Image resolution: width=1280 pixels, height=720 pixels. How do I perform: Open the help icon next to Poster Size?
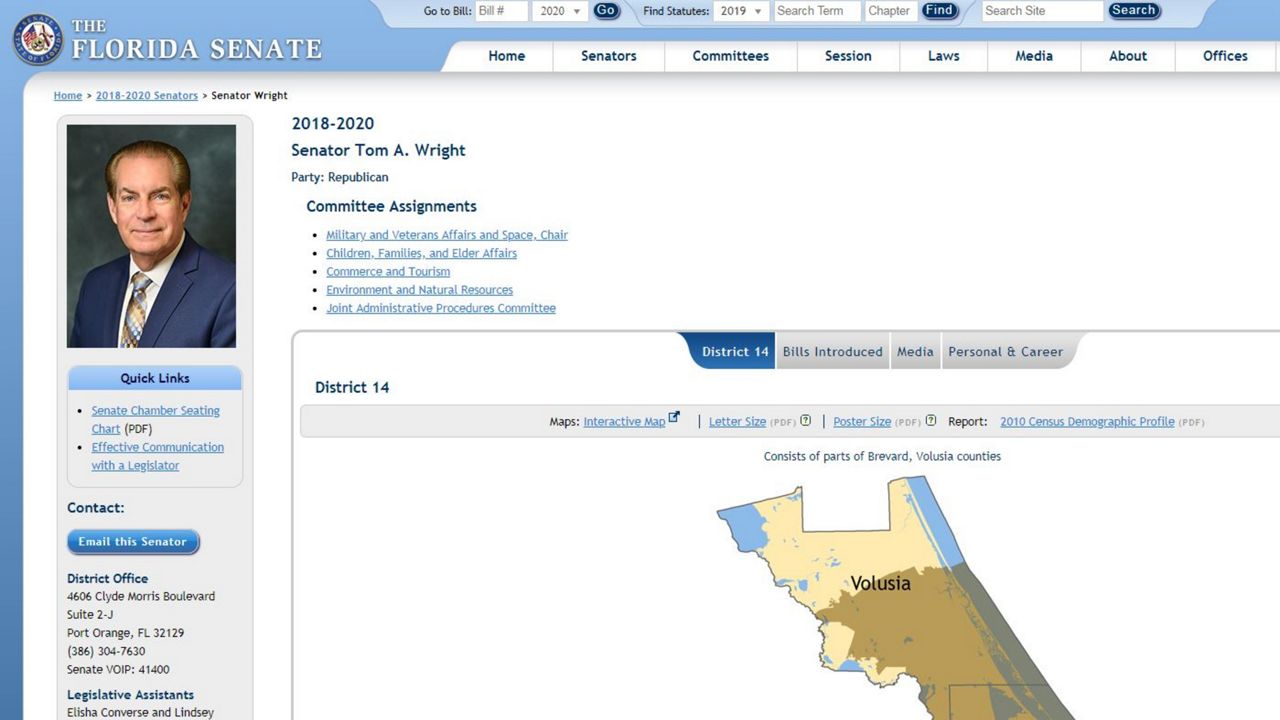pos(930,421)
